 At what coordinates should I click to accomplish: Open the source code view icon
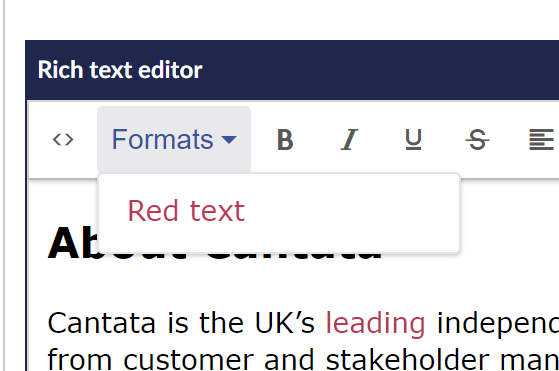63,139
